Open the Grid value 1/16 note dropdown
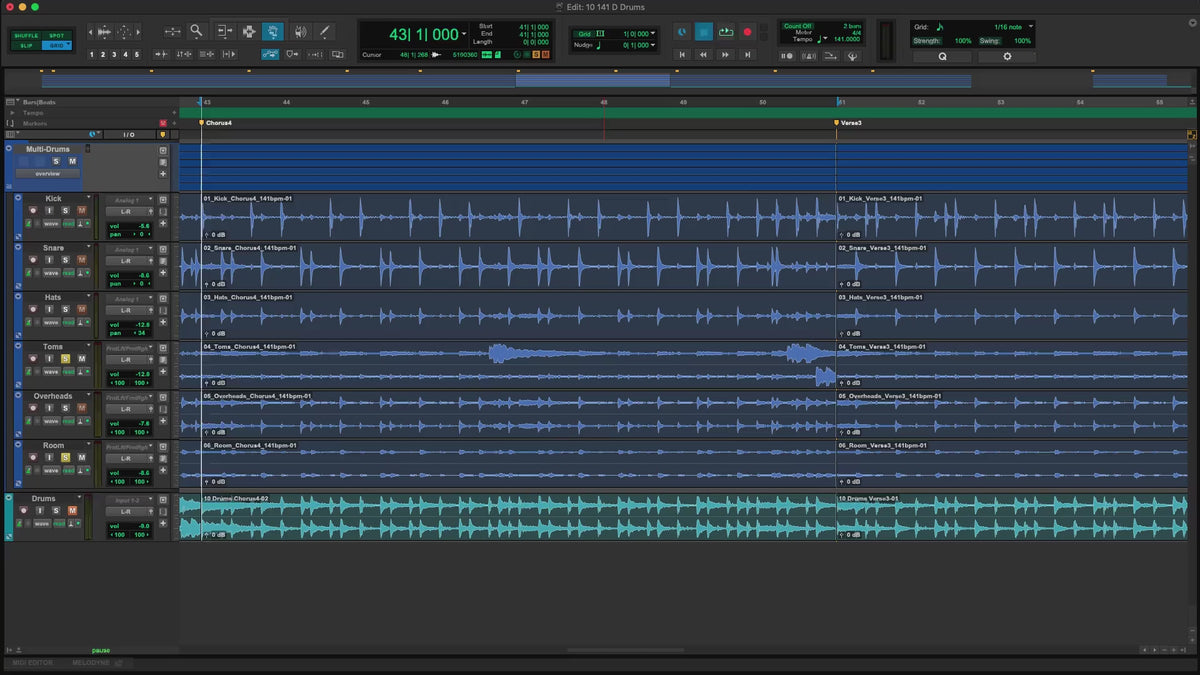The image size is (1200, 675). (1031, 26)
